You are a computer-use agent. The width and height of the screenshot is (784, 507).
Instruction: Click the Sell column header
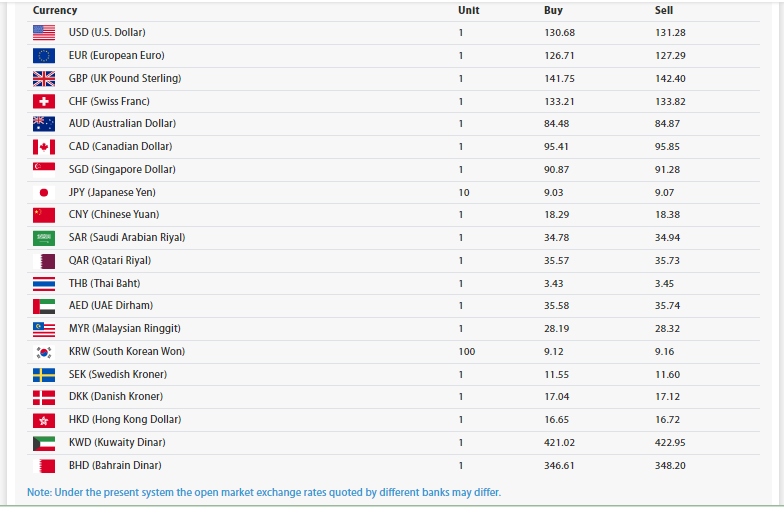(664, 10)
